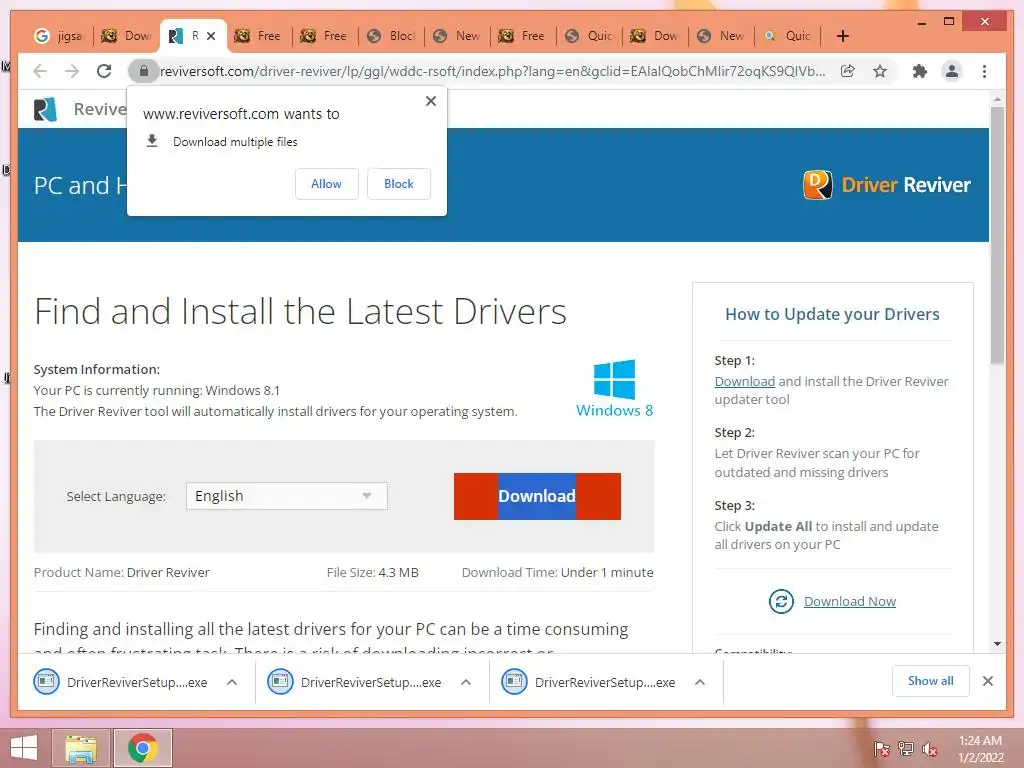Open the first DriverReviverSetup.exe download
The width and height of the screenshot is (1024, 768).
pyautogui.click(x=123, y=682)
